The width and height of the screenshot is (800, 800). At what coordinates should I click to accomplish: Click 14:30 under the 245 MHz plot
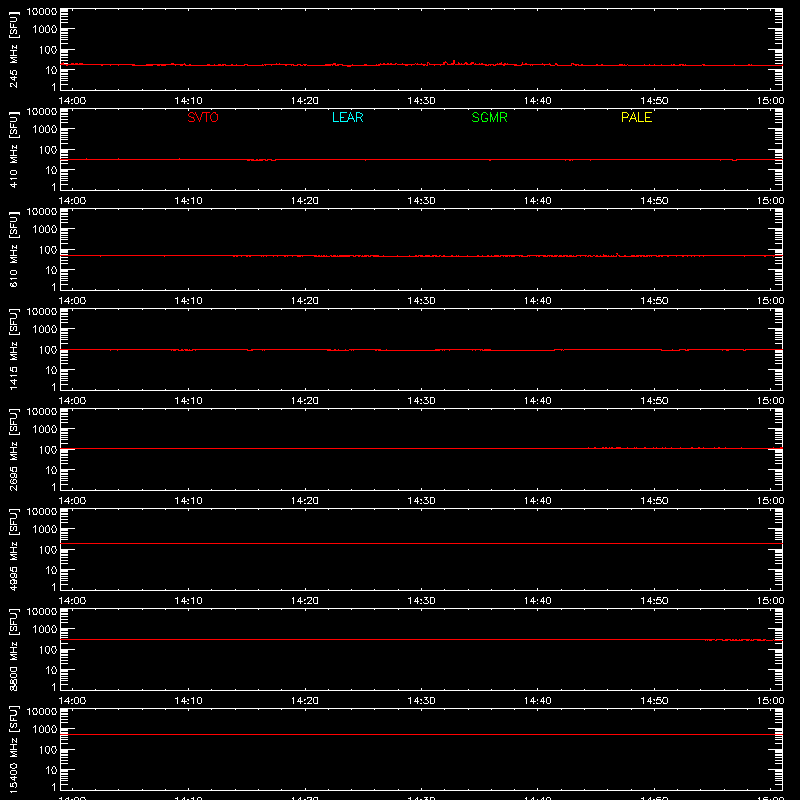coord(421,101)
